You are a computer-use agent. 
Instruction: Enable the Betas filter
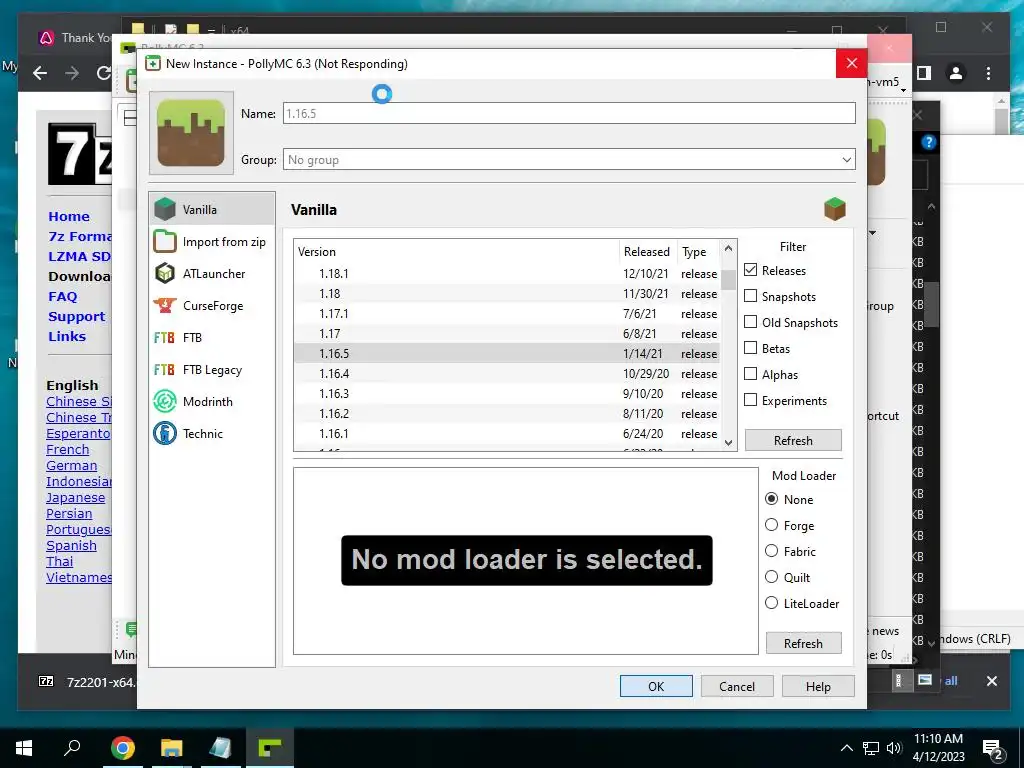tap(751, 348)
